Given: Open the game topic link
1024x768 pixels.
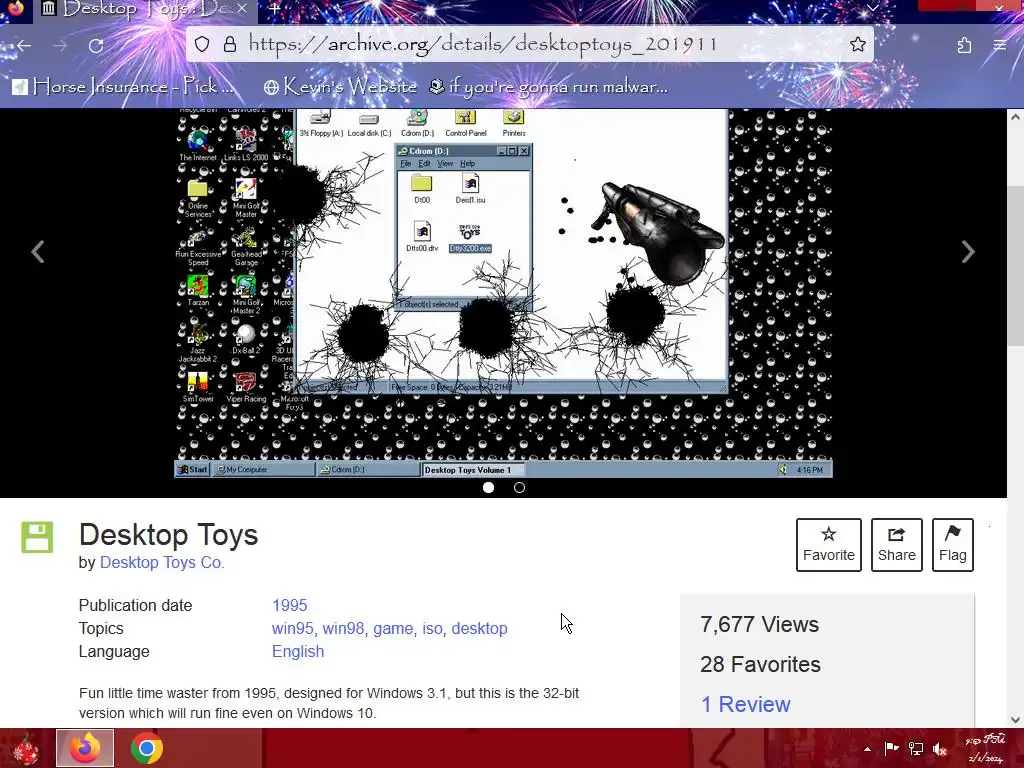Looking at the screenshot, I should [393, 628].
